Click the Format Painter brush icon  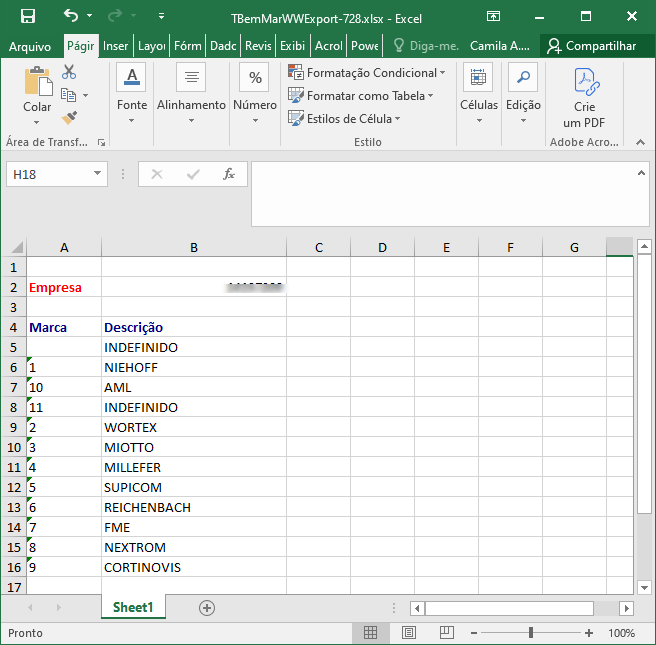pyautogui.click(x=69, y=118)
